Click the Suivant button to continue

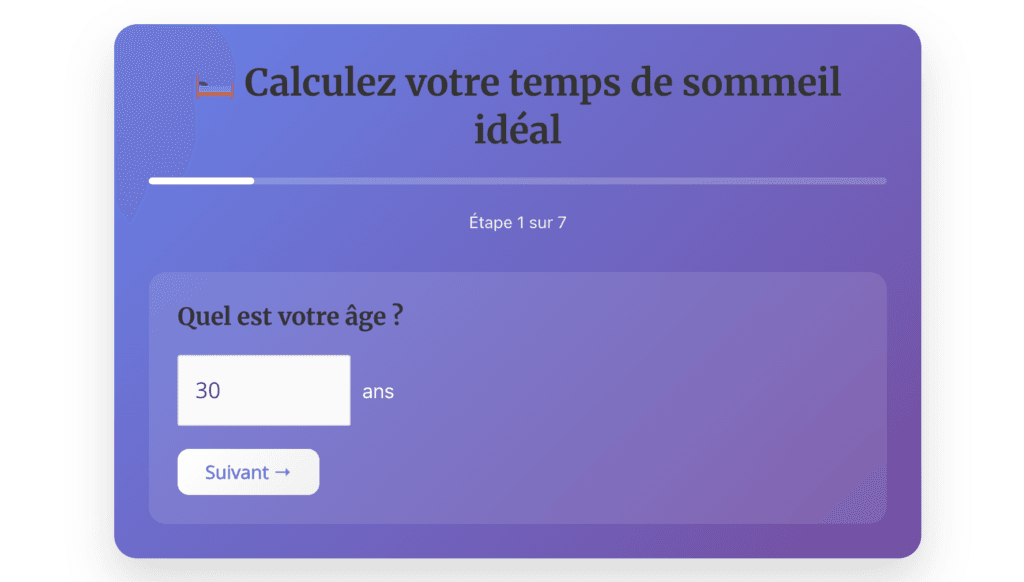(247, 471)
